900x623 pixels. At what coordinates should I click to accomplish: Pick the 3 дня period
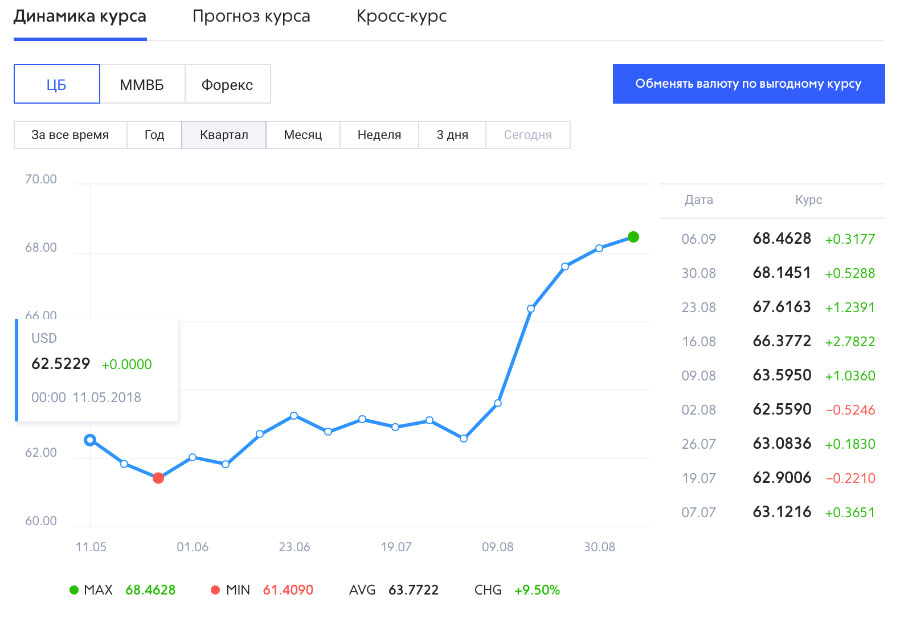point(452,135)
